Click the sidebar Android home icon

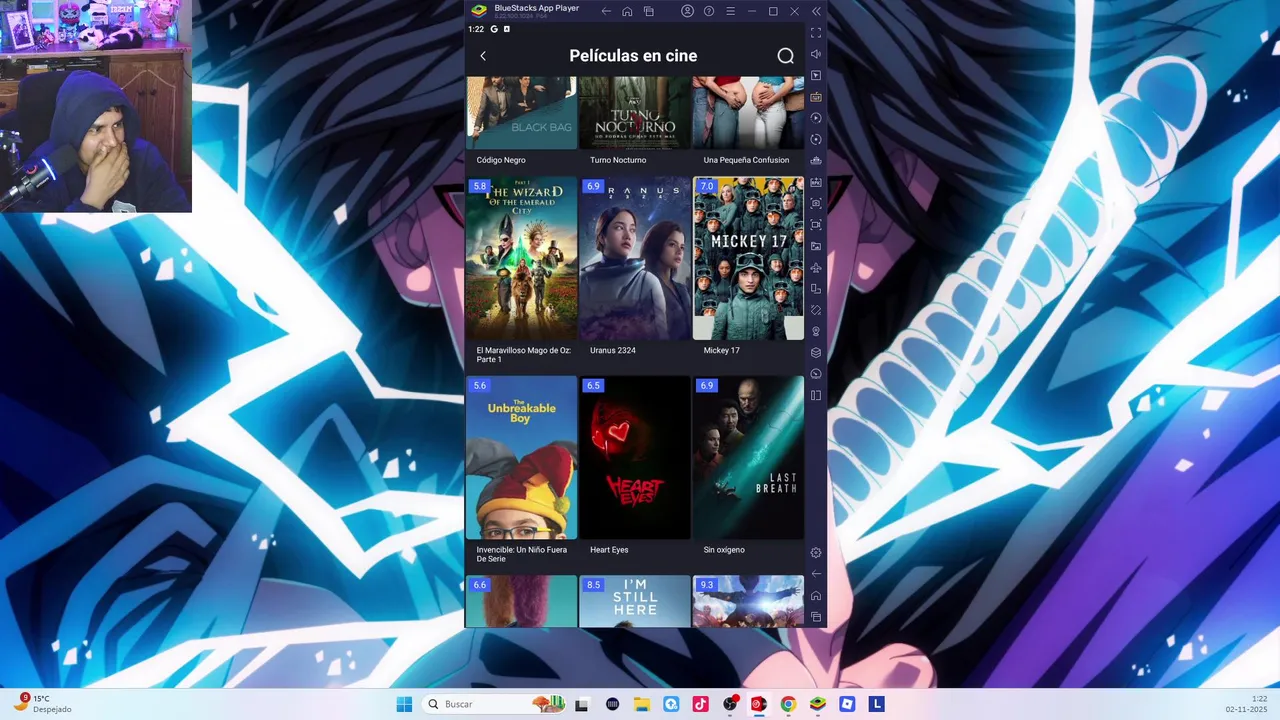816,596
